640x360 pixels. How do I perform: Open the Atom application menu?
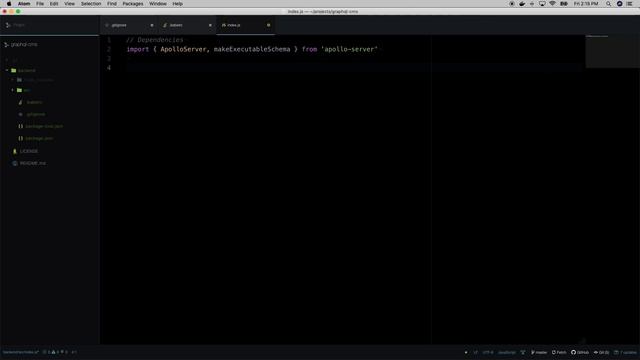pos(24,4)
